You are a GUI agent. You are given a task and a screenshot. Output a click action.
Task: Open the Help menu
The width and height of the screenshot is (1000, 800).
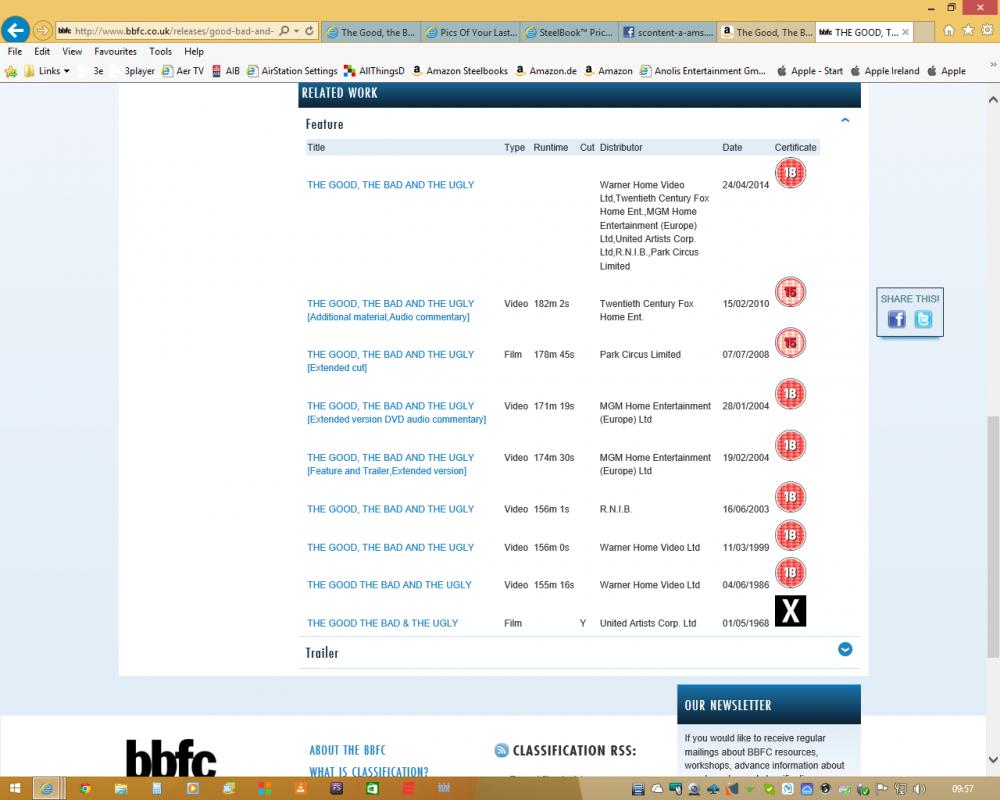194,52
